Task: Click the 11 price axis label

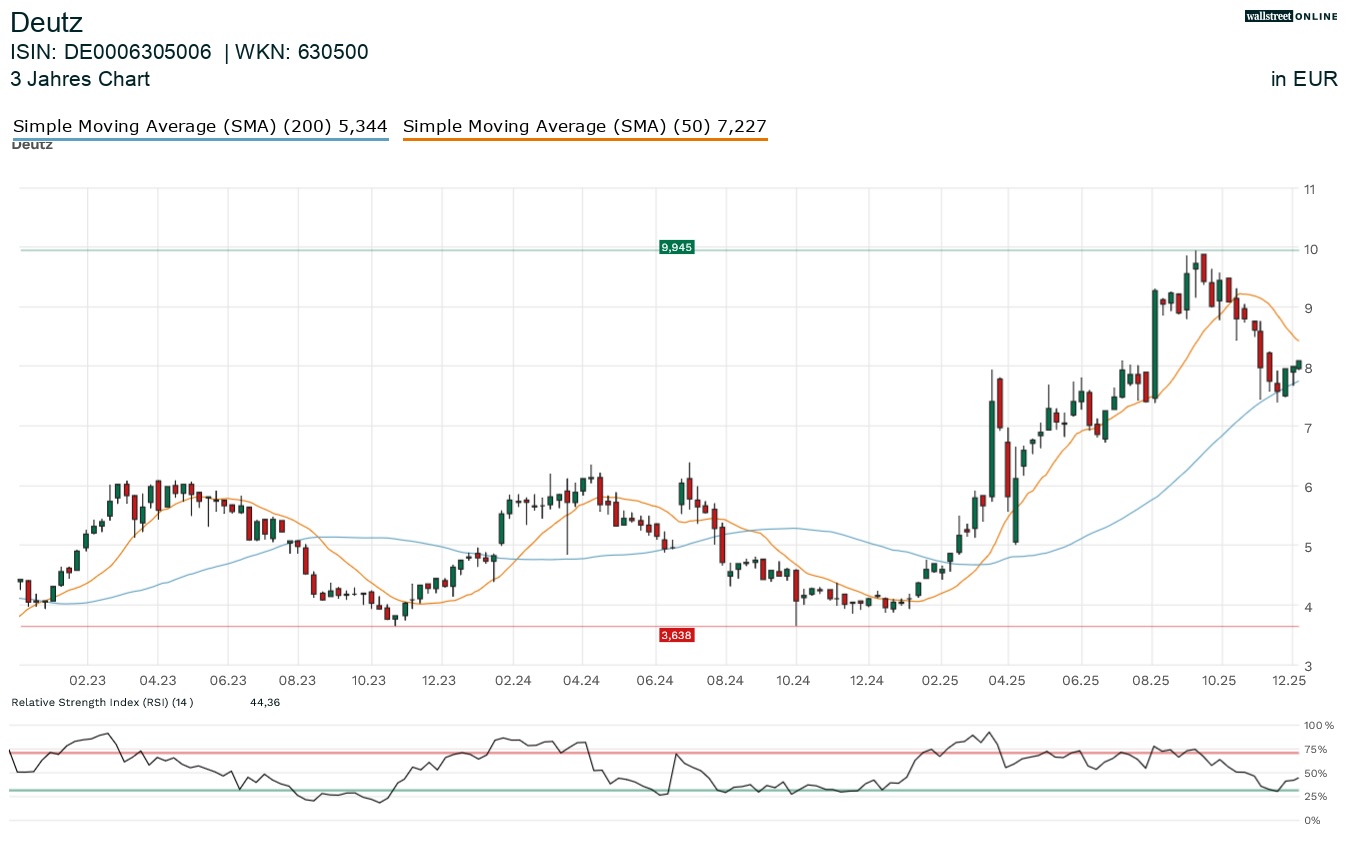Action: (x=1309, y=189)
